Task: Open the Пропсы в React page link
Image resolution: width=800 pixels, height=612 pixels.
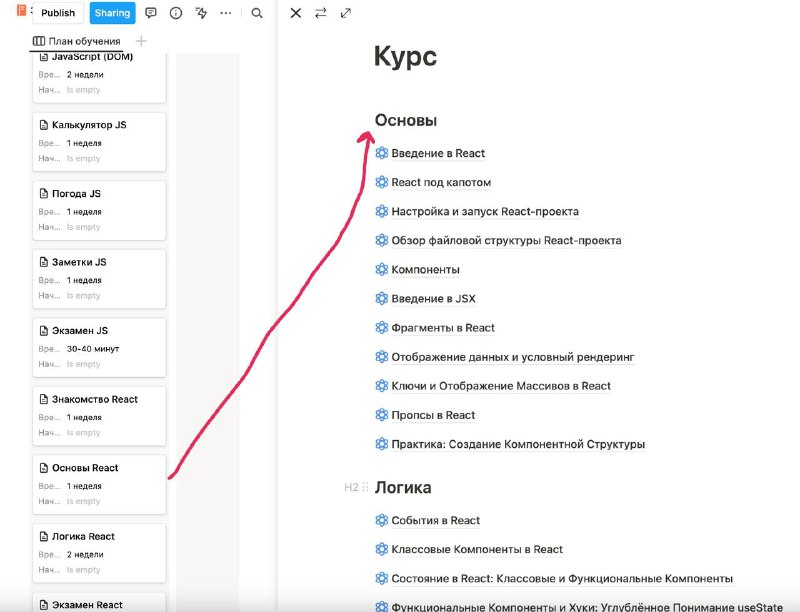Action: pos(433,415)
